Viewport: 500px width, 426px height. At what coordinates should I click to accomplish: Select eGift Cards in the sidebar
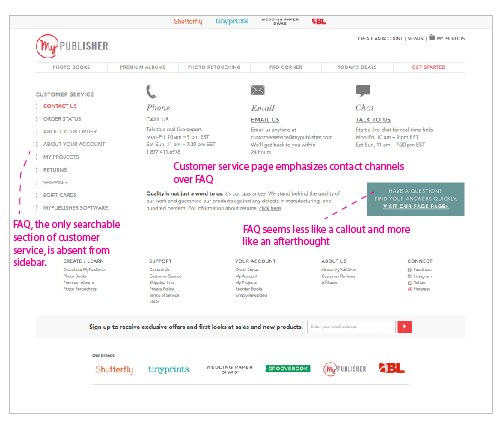pyautogui.click(x=60, y=195)
